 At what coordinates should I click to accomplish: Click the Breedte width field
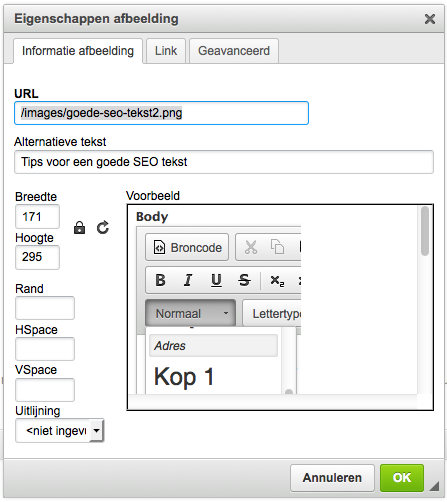(37, 217)
